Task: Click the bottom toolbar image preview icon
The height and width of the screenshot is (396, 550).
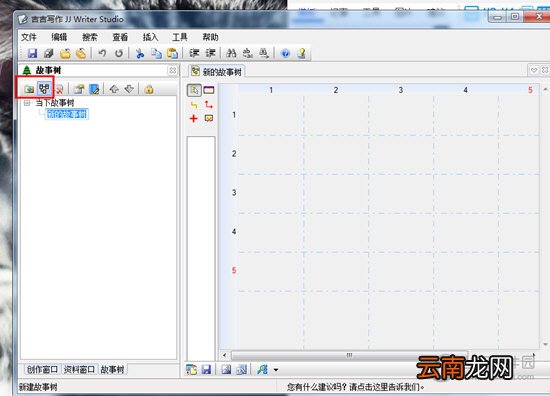Action: tap(241, 369)
